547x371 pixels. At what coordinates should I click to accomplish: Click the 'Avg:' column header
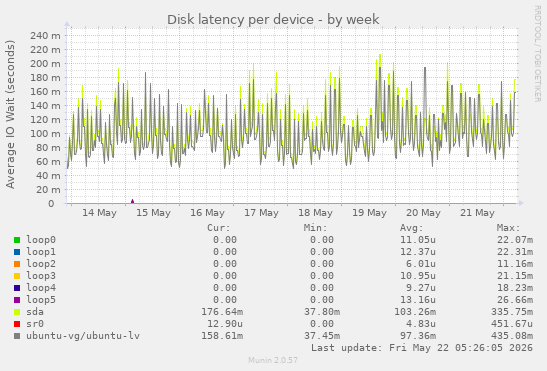[x=412, y=228]
